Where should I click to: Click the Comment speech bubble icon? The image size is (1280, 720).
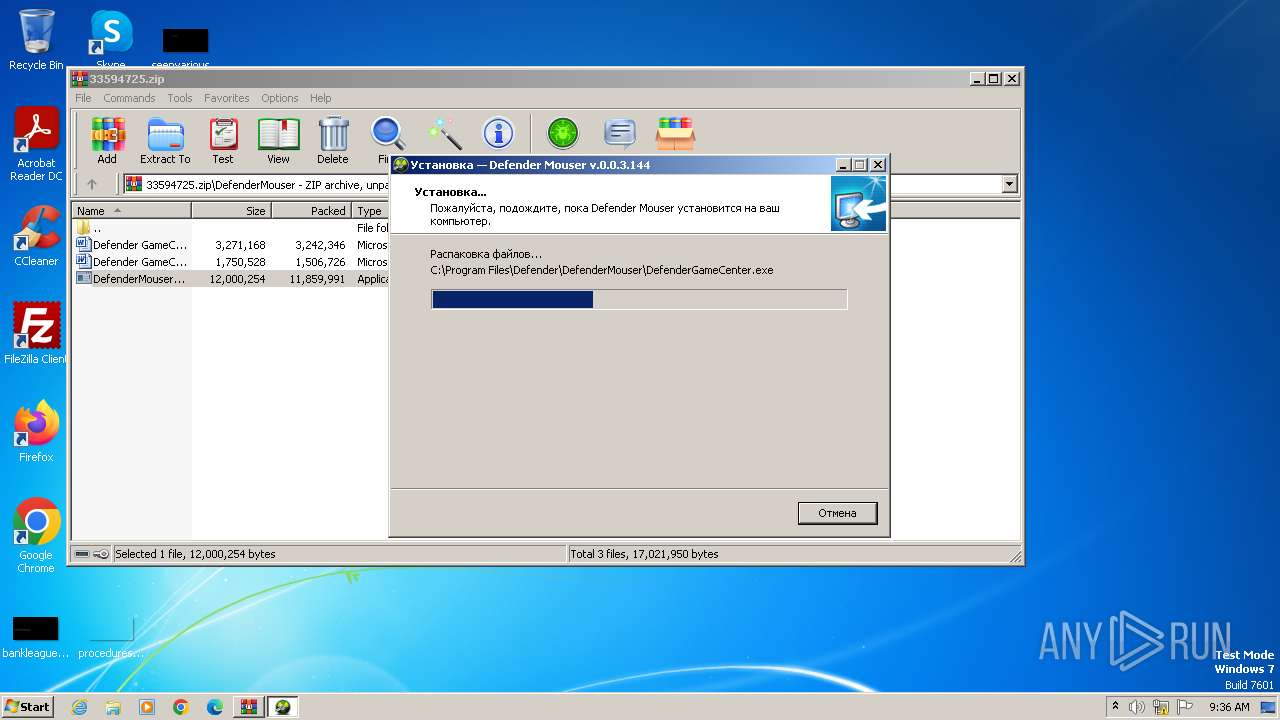click(620, 133)
